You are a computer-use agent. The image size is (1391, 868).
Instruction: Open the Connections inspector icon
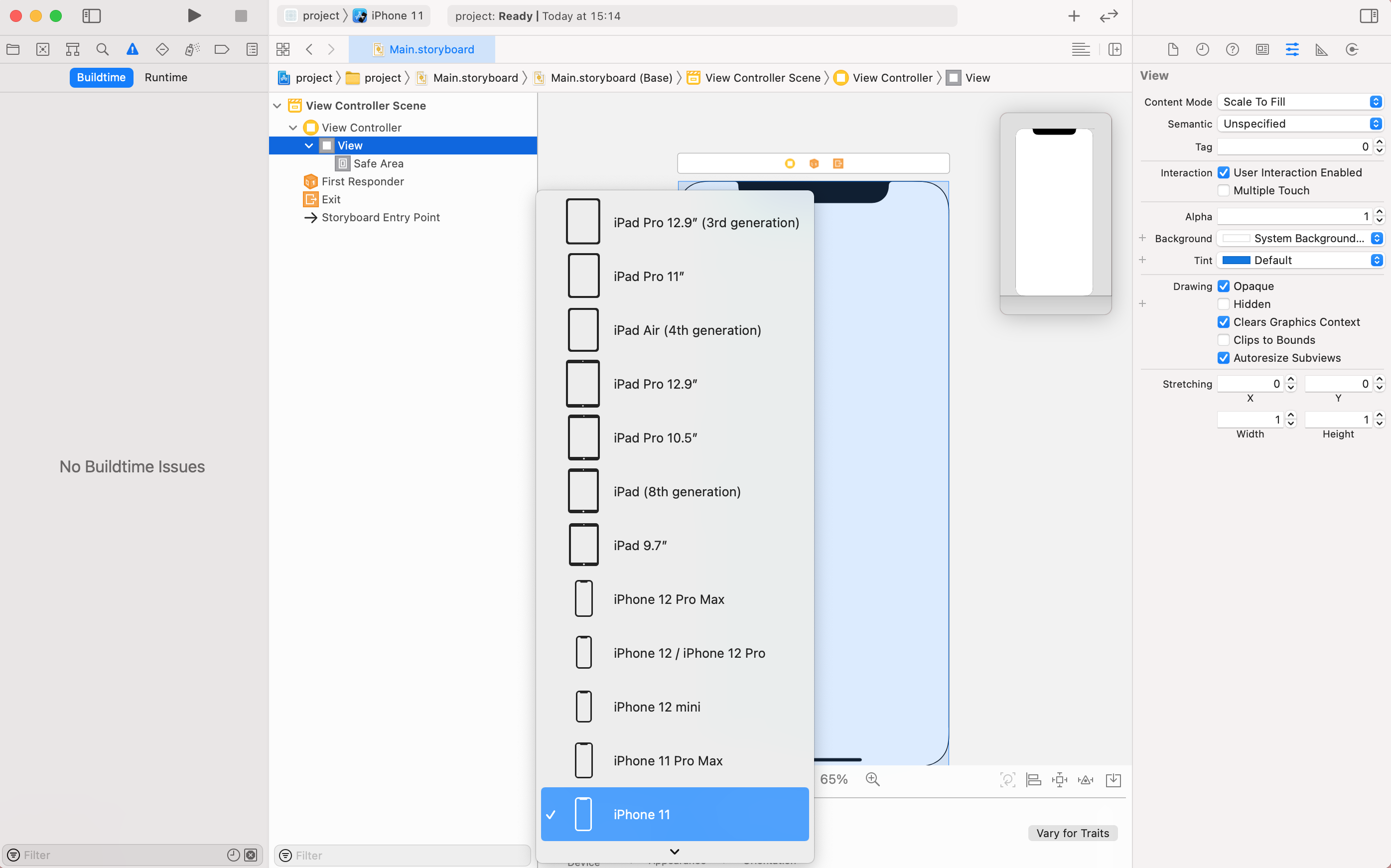coord(1352,49)
